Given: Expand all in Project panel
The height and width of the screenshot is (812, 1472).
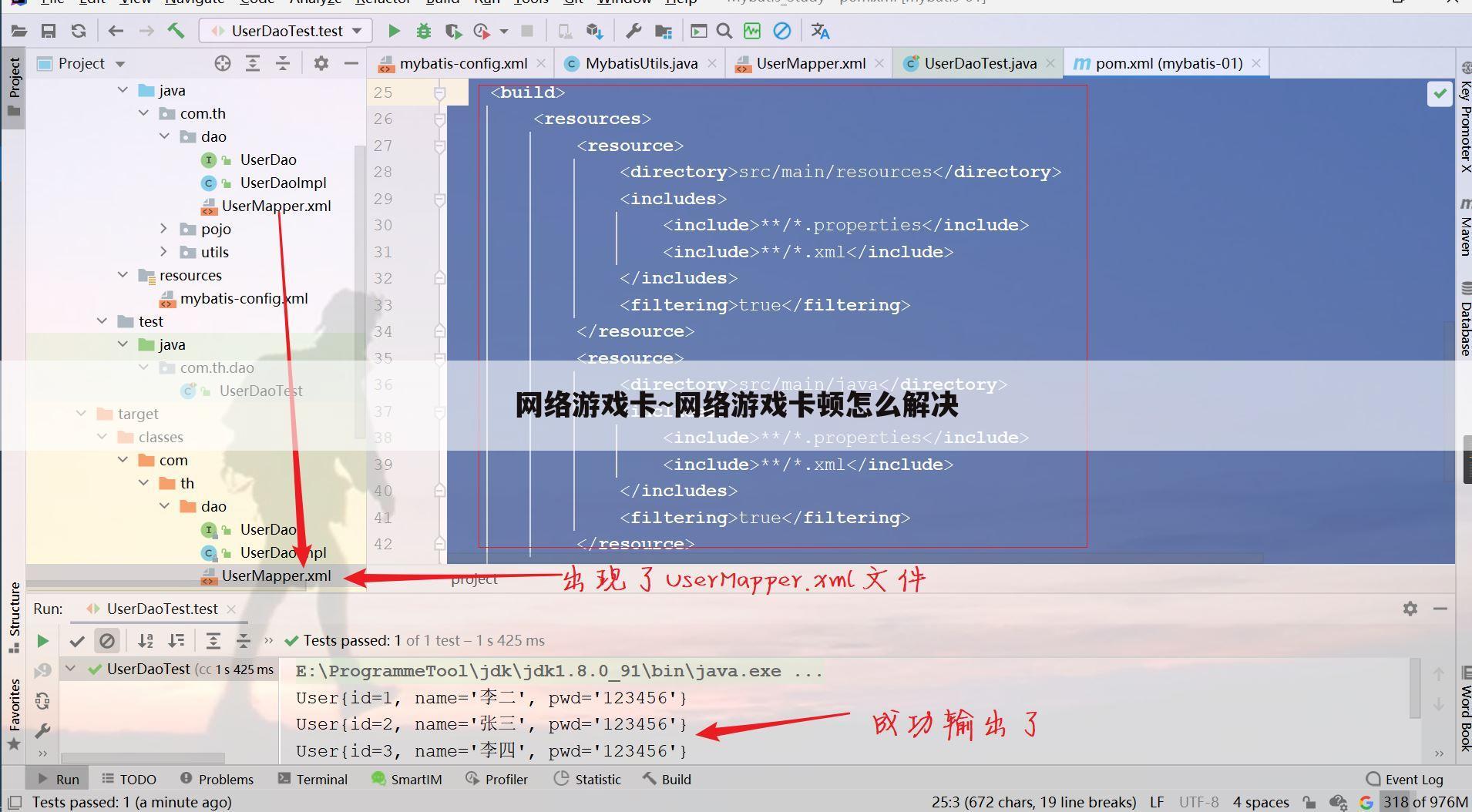Looking at the screenshot, I should (x=252, y=63).
